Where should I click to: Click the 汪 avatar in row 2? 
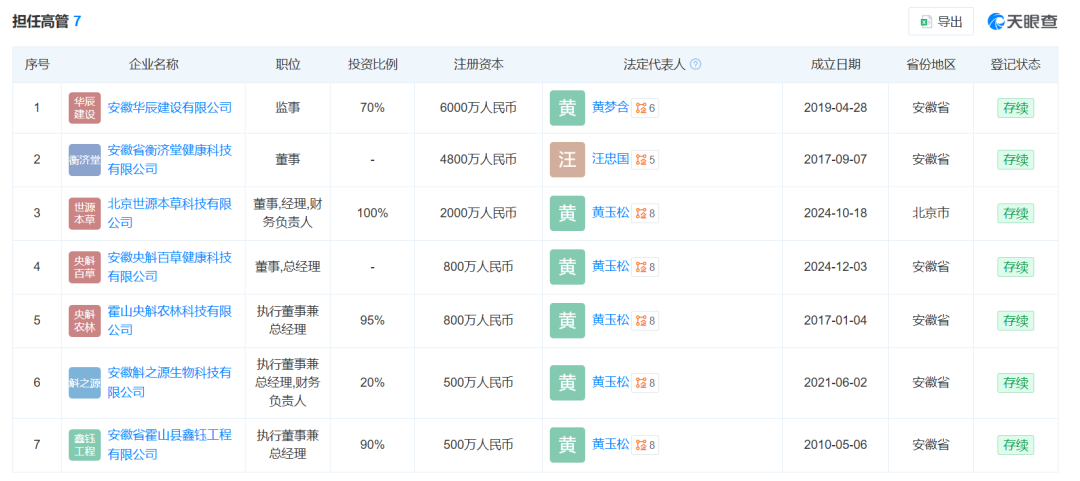[567, 160]
